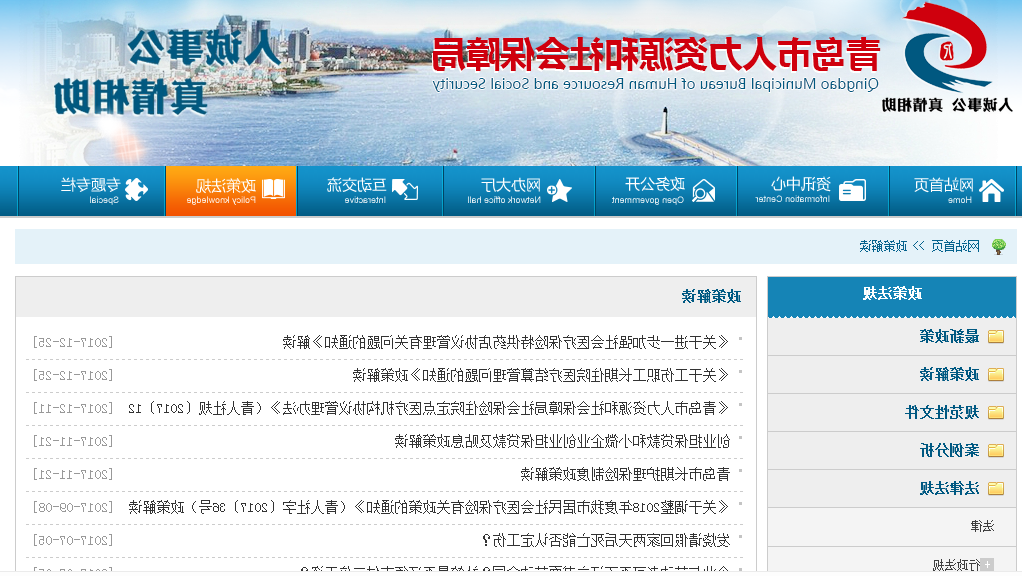The image size is (1022, 576).
Task: Open article on 调整2018年度居民社会医疗保险
Action: tap(428, 508)
